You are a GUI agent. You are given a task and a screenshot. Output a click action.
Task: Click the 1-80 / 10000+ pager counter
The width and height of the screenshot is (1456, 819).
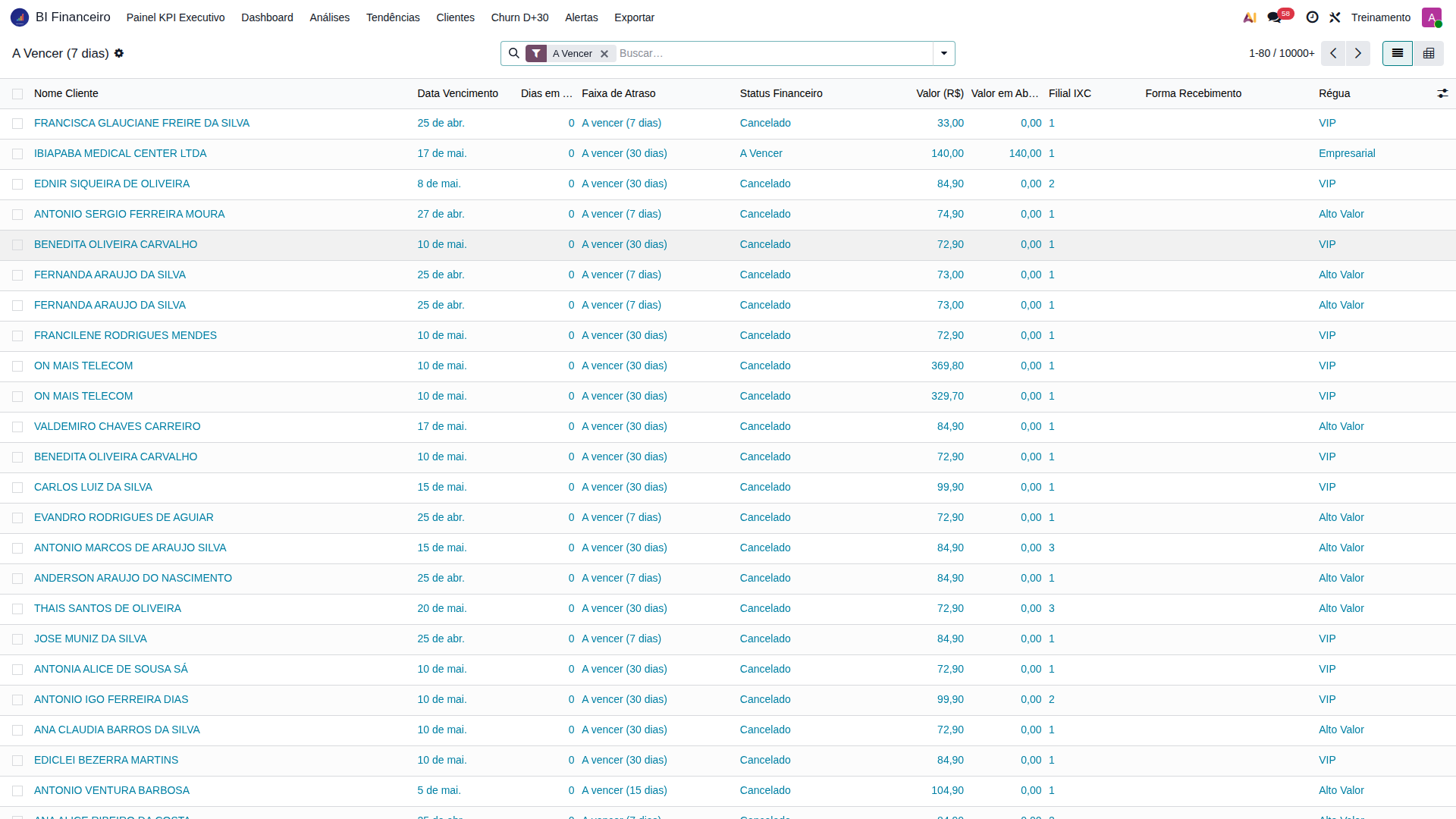coord(1282,53)
